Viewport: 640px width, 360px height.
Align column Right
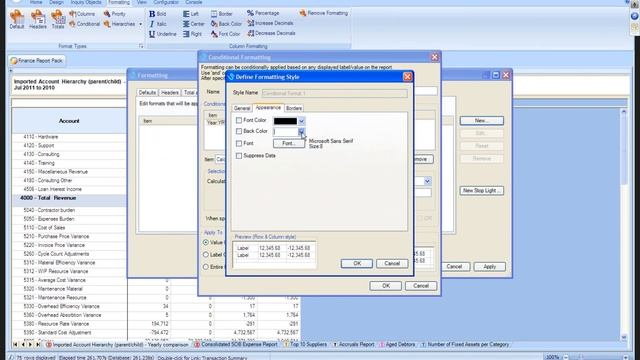(192, 34)
